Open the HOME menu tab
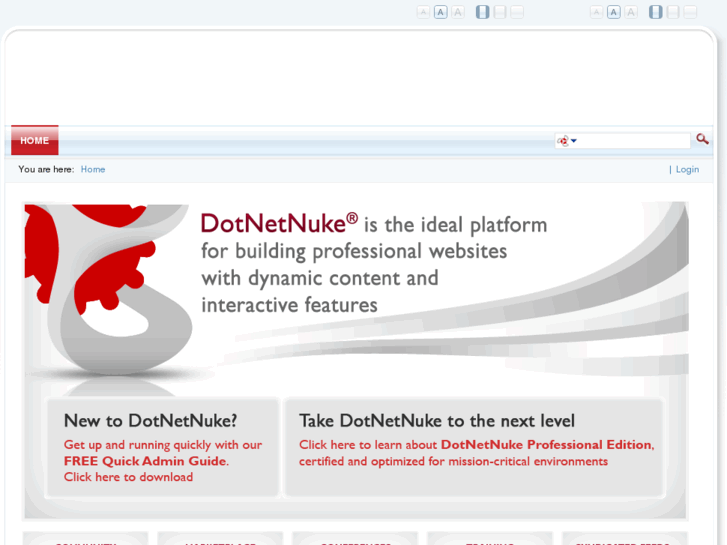727x545 pixels. point(35,141)
